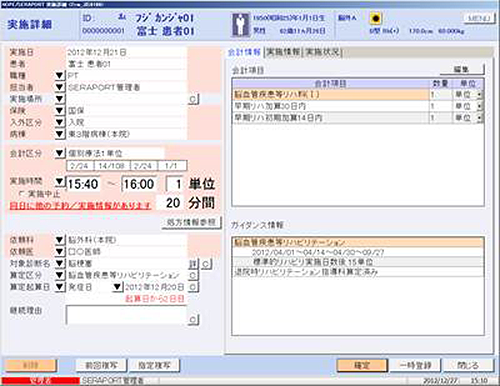Select the 早期リハ加算30日内 row
This screenshot has width=500, height=386.
click(358, 106)
